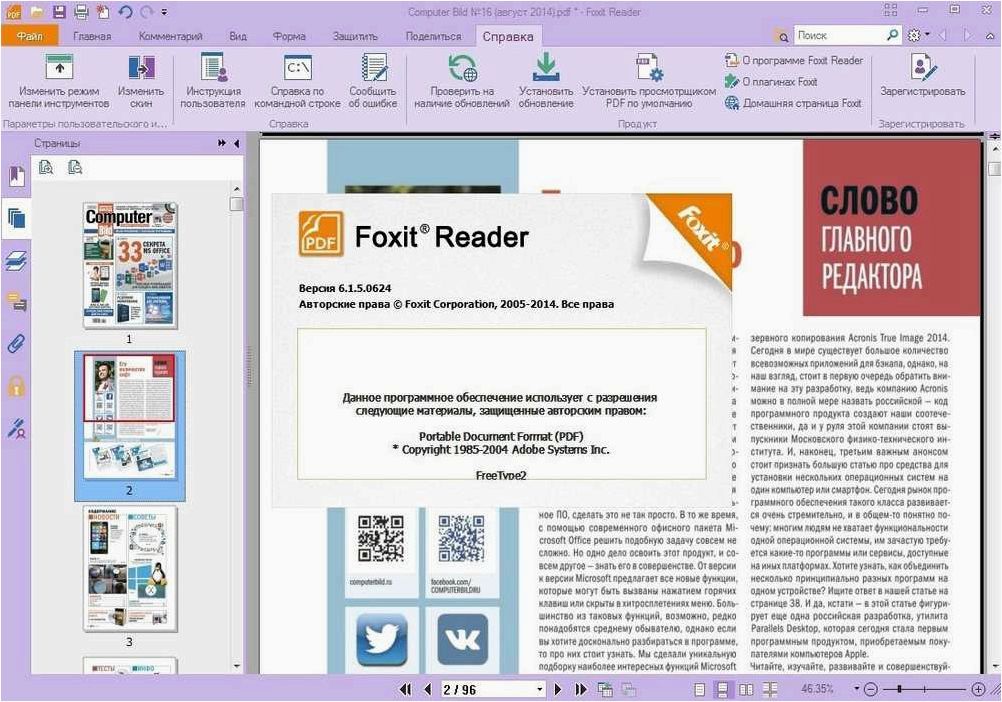Click the Изменить скин icon
The width and height of the screenshot is (1002, 702).
pos(141,81)
